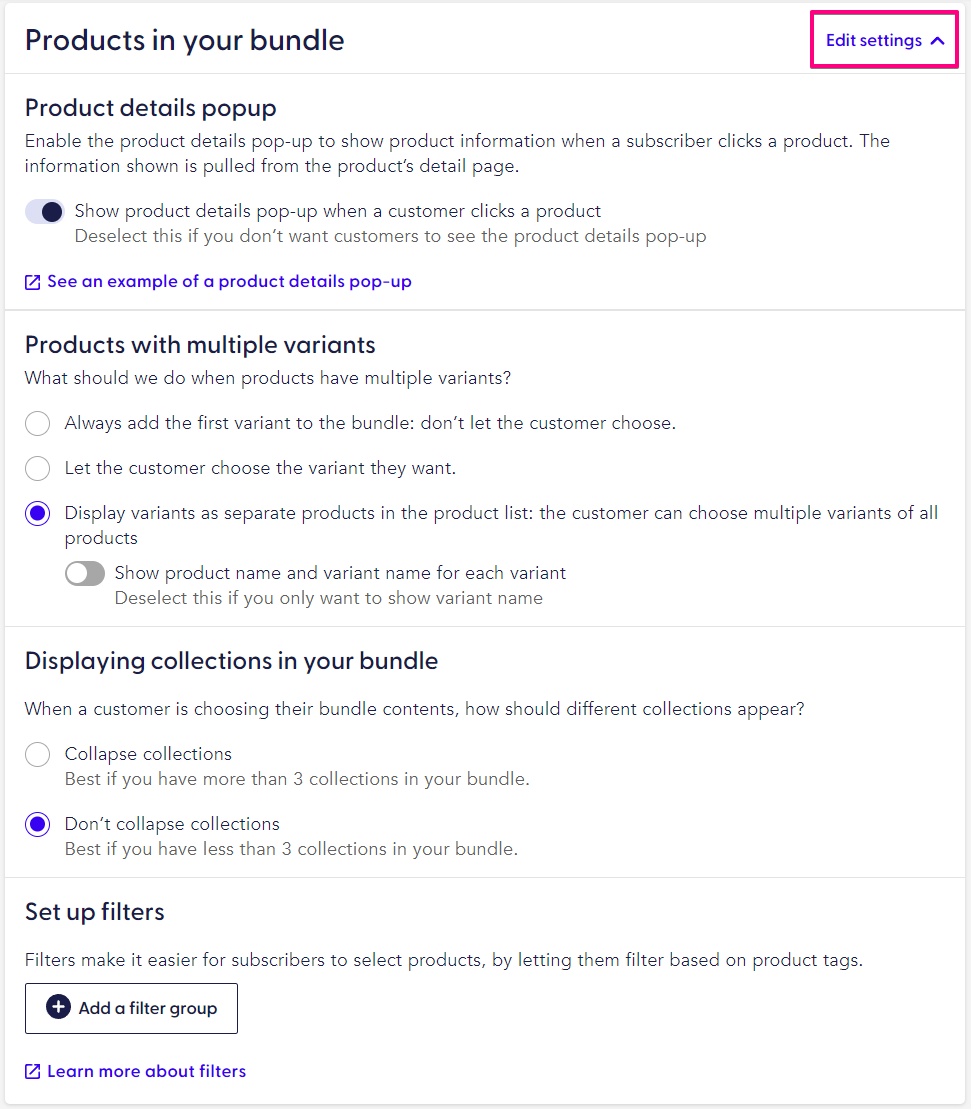Screen dimensions: 971x1109
Task: Click the Set up filters heading
Action: coord(94,911)
